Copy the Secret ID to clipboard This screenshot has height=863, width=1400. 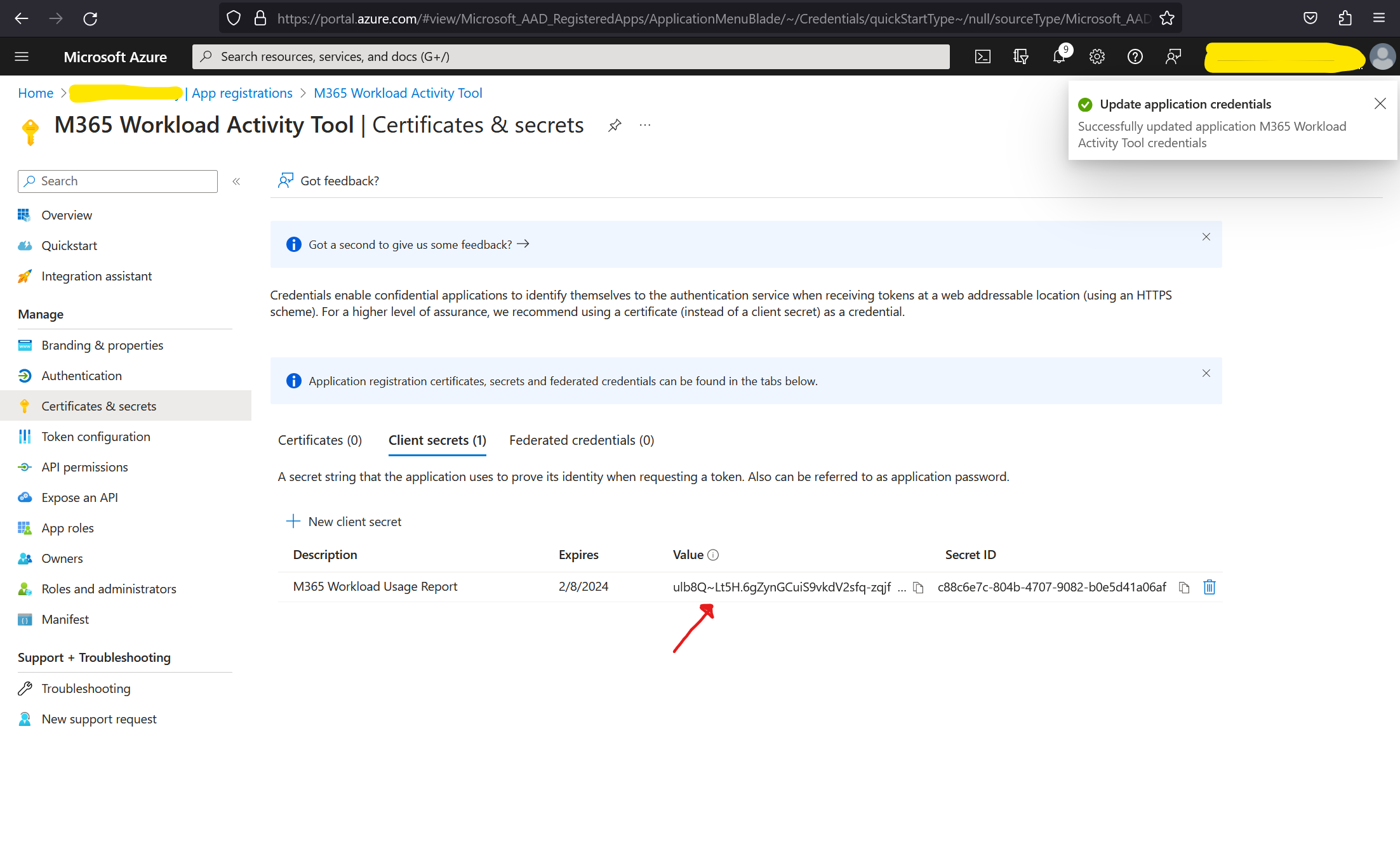point(1183,587)
